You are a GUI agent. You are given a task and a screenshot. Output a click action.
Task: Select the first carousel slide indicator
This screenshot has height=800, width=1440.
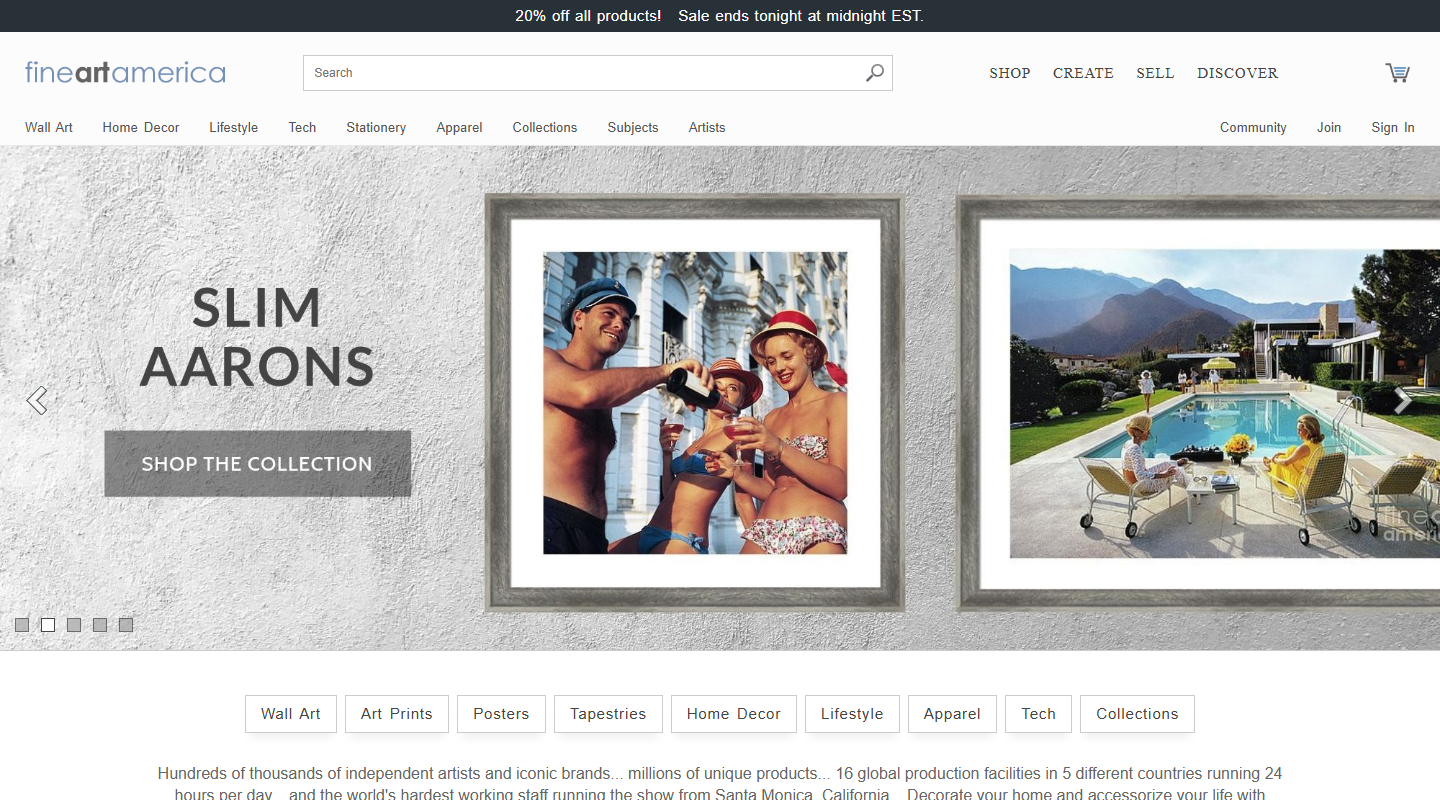(22, 625)
